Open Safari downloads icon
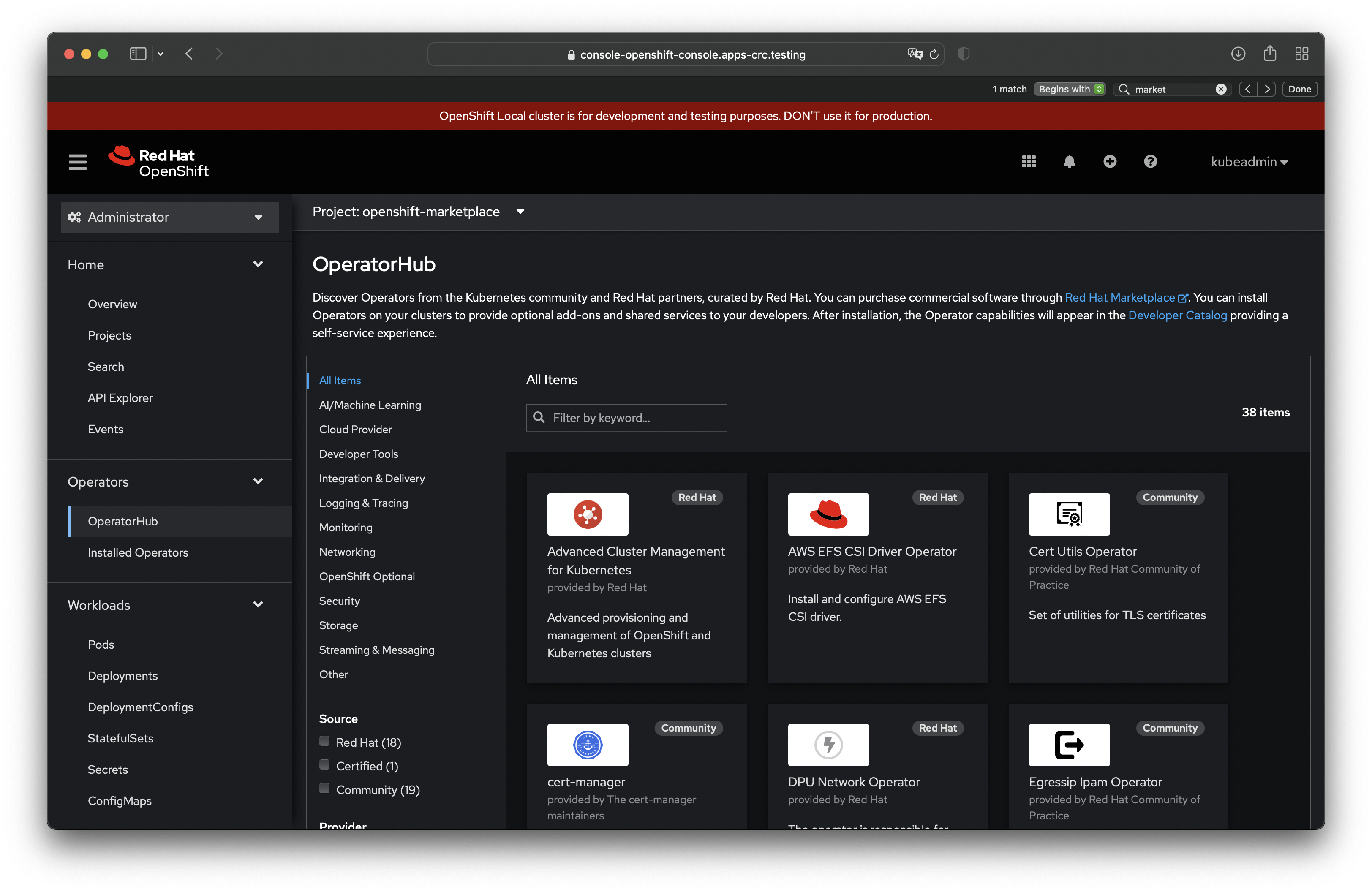The image size is (1372, 892). pyautogui.click(x=1238, y=54)
